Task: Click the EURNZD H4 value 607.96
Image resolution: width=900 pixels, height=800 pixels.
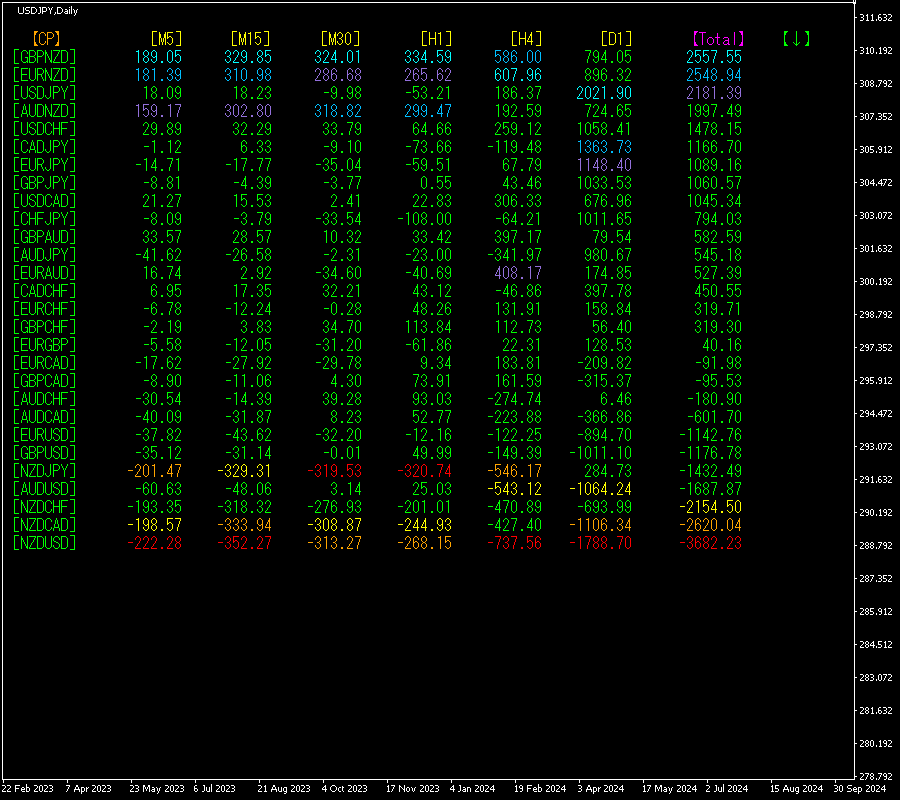Action: 518,75
